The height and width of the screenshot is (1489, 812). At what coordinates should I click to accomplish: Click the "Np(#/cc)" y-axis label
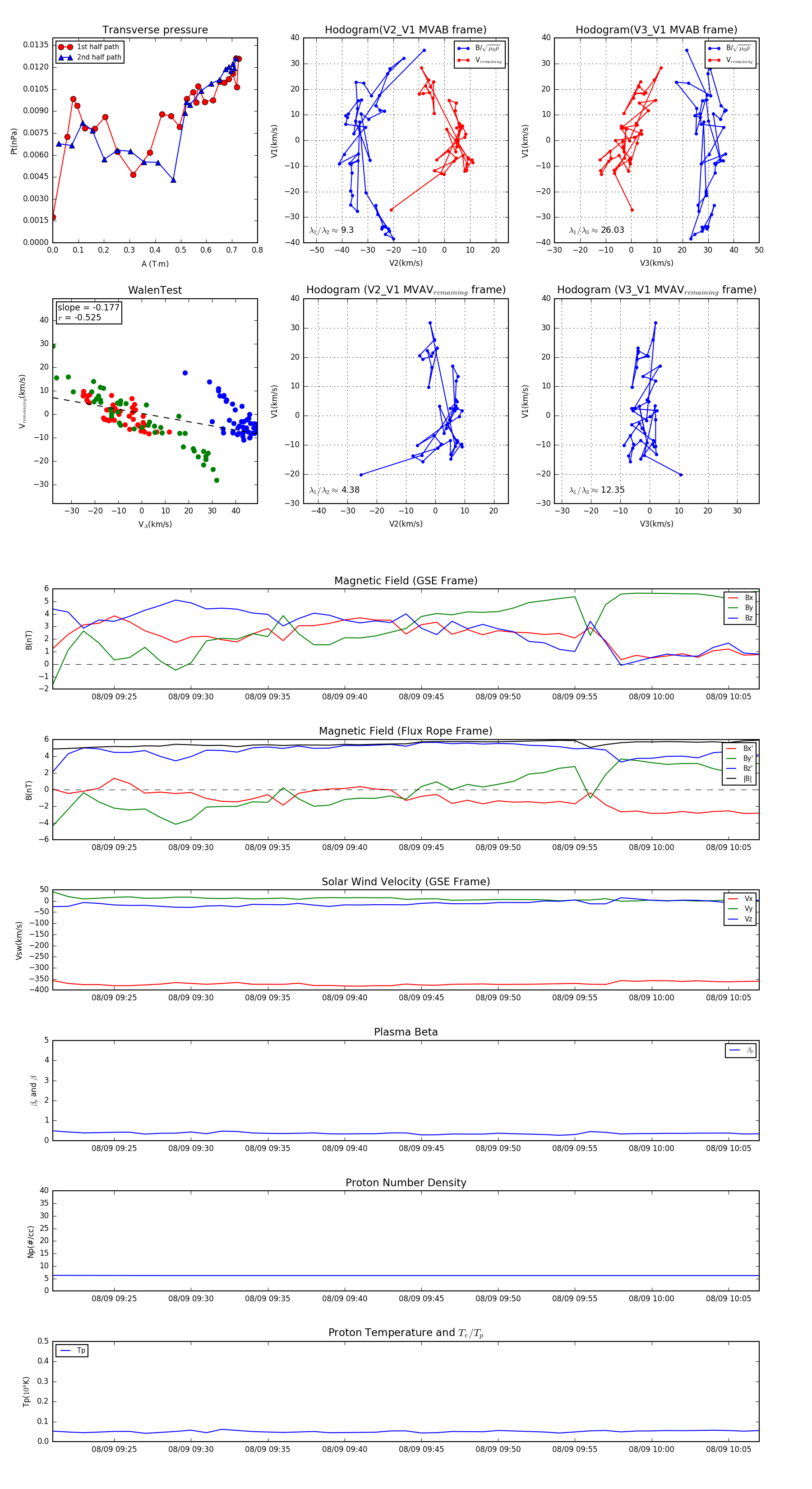(x=31, y=1242)
